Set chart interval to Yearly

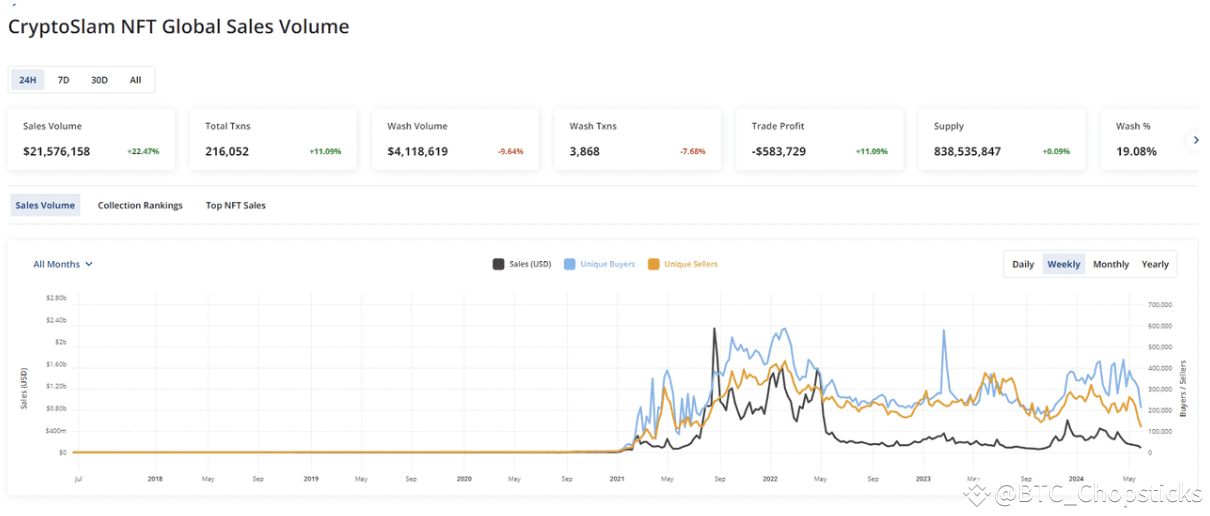pyautogui.click(x=1155, y=264)
